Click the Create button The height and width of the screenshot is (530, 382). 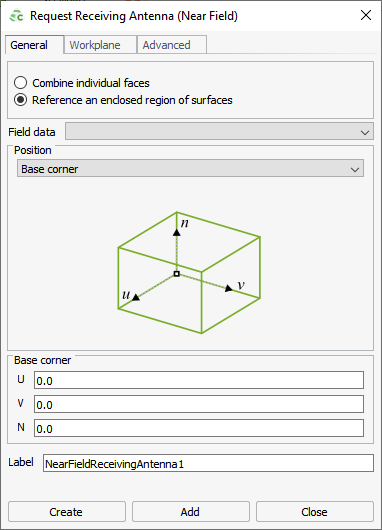point(67,512)
